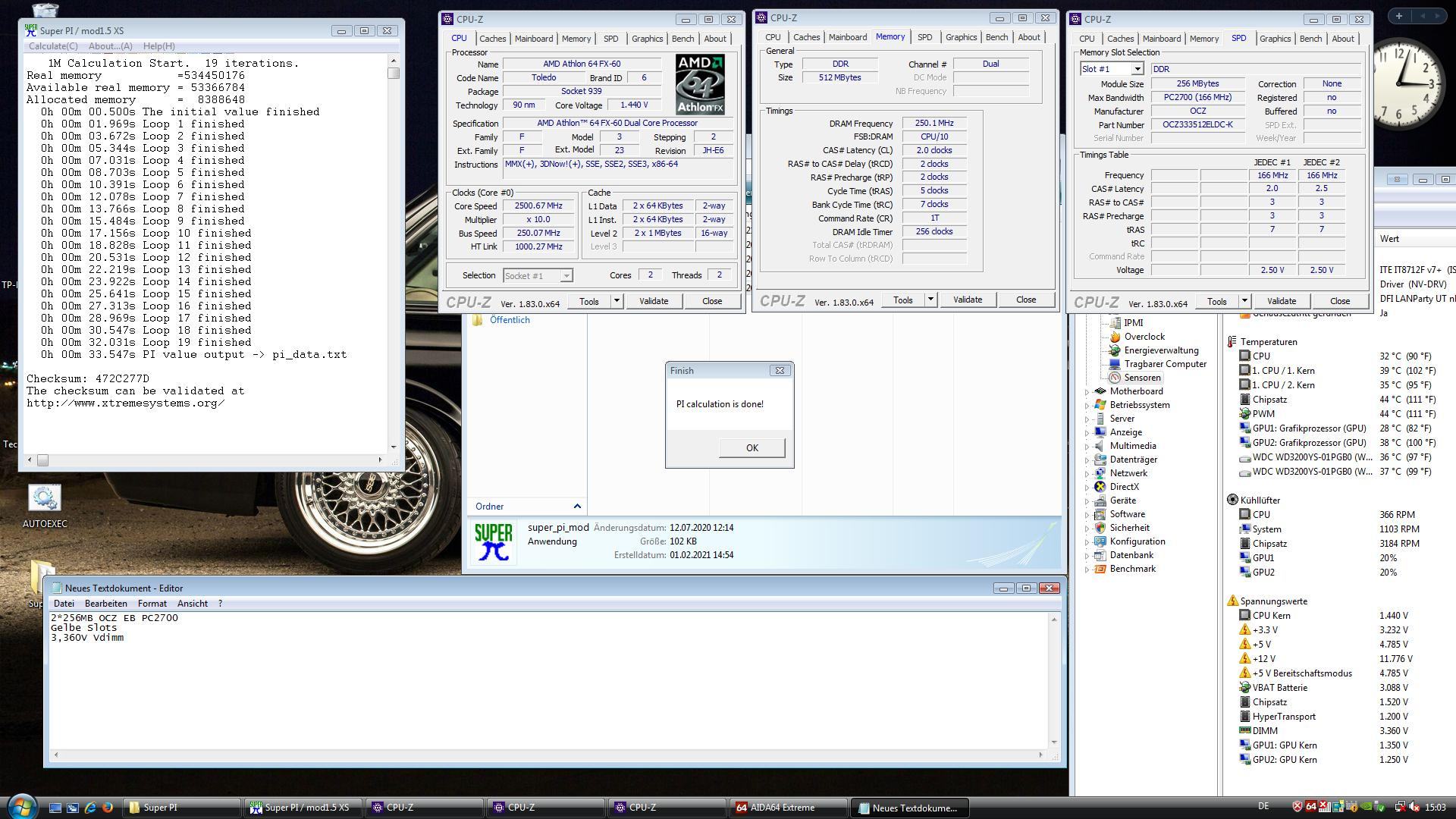Click inside the Editor text area
This screenshot has height=819, width=1456.
[x=549, y=680]
